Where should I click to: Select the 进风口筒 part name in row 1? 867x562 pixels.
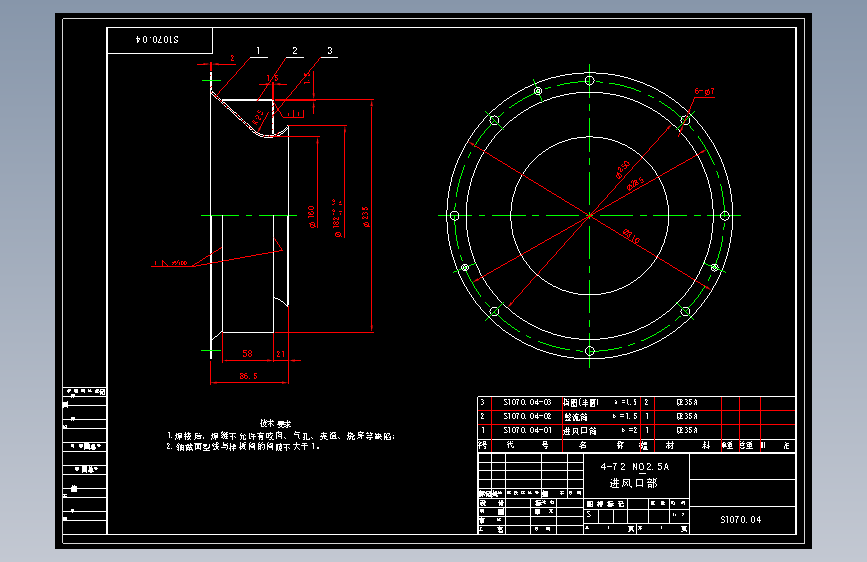click(579, 430)
